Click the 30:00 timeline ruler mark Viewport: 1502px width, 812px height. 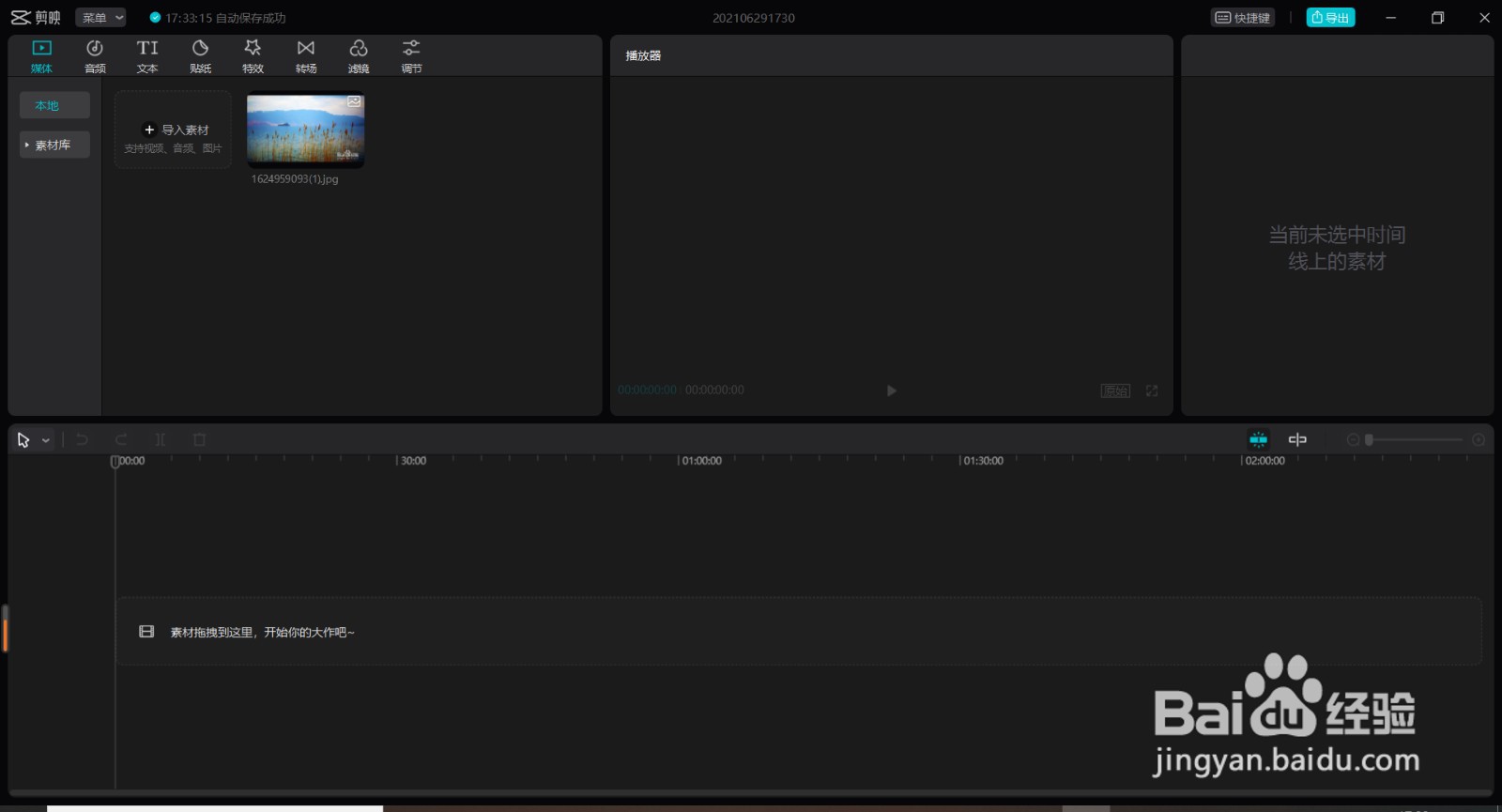coord(413,461)
